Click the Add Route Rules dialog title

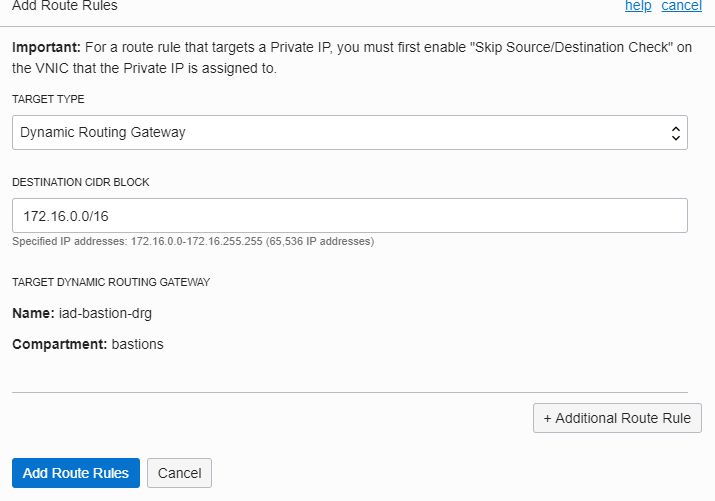64,6
